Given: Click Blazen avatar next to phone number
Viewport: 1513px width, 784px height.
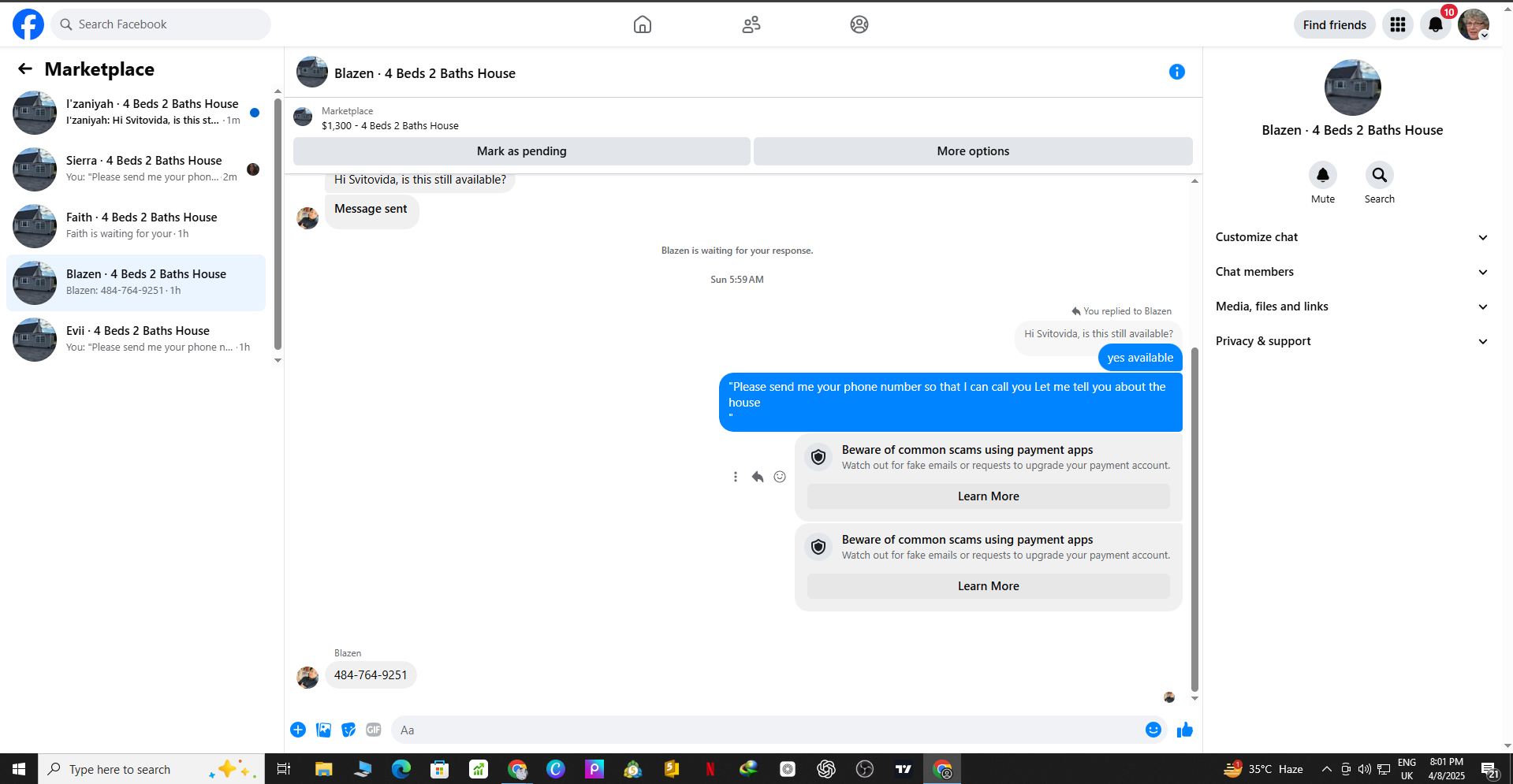Looking at the screenshot, I should click(x=307, y=677).
